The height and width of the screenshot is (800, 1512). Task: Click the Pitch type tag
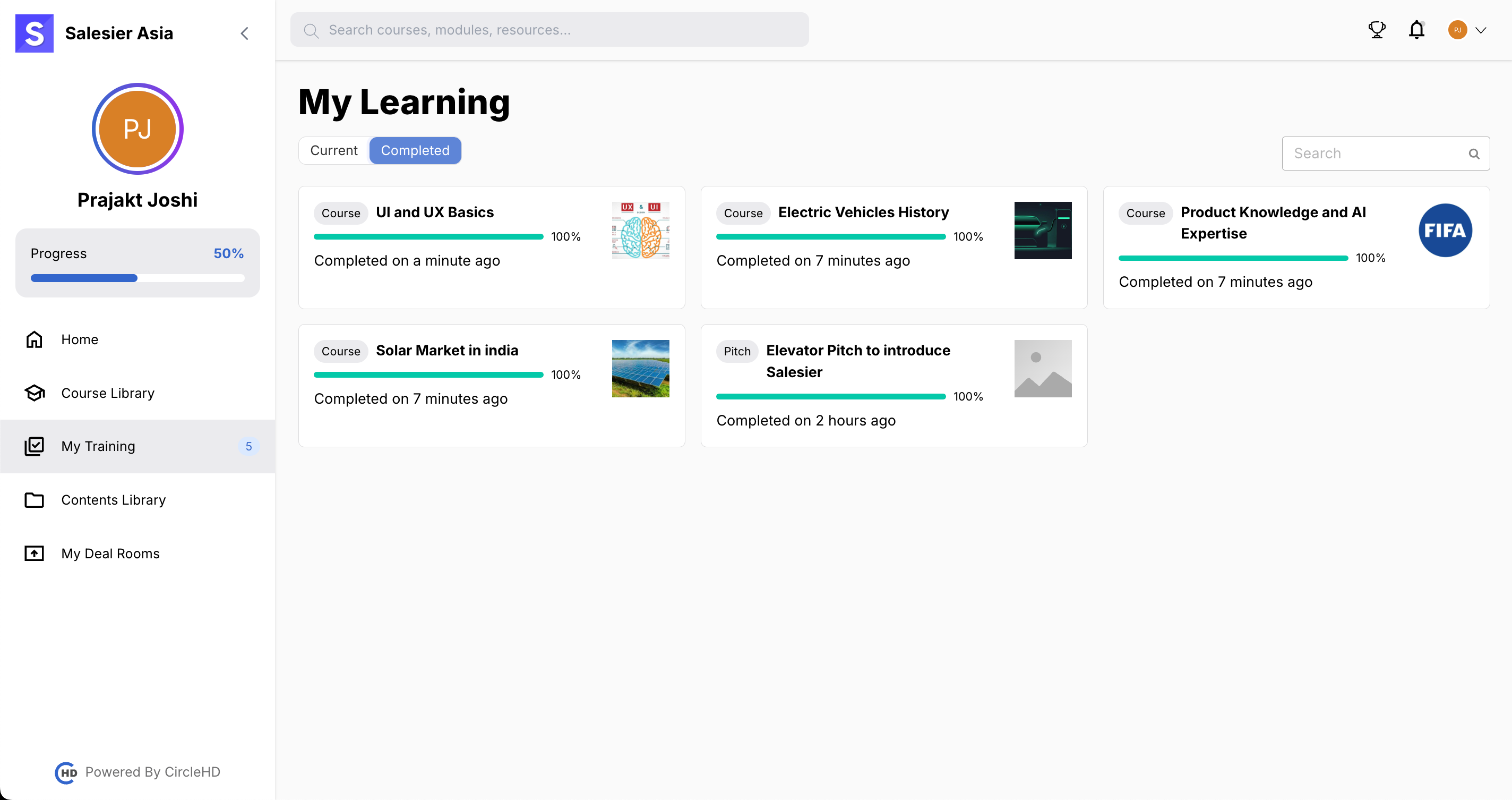(737, 351)
